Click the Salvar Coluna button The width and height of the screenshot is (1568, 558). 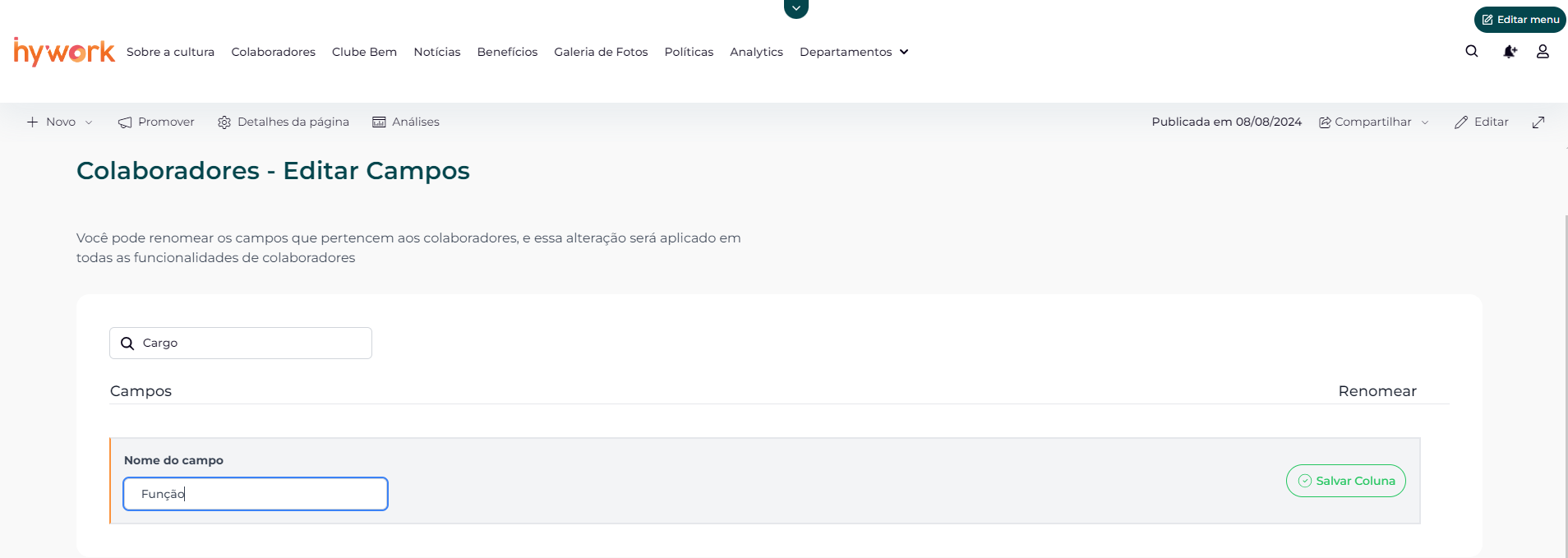[1345, 481]
